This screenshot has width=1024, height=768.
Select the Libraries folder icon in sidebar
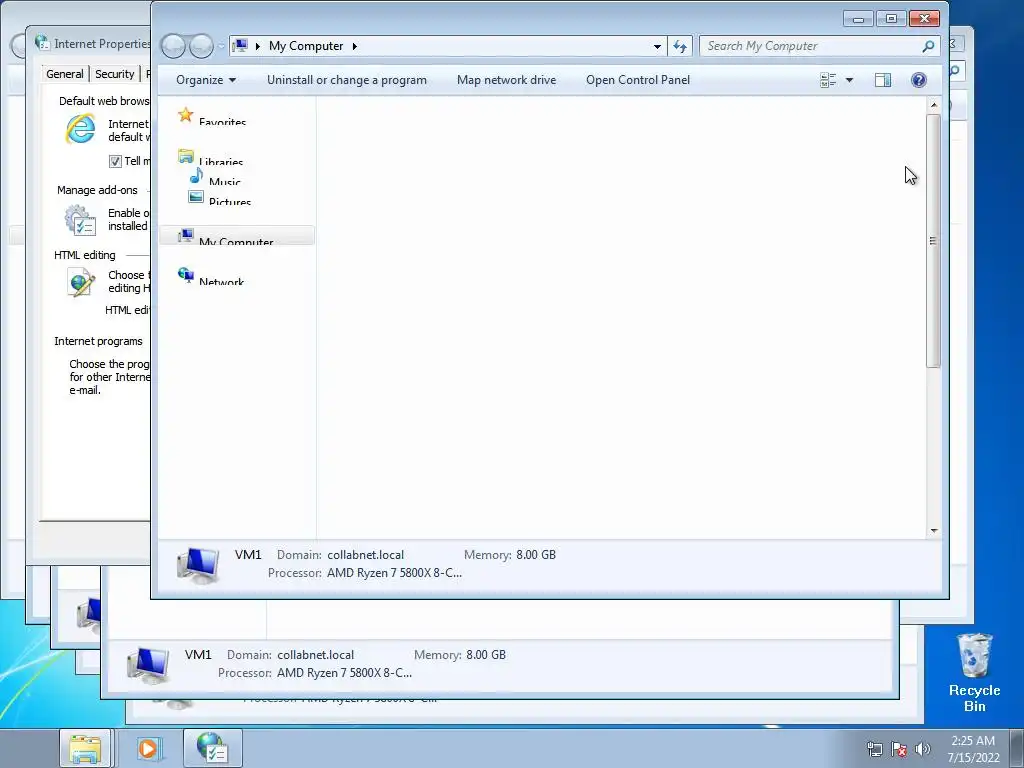pyautogui.click(x=185, y=156)
